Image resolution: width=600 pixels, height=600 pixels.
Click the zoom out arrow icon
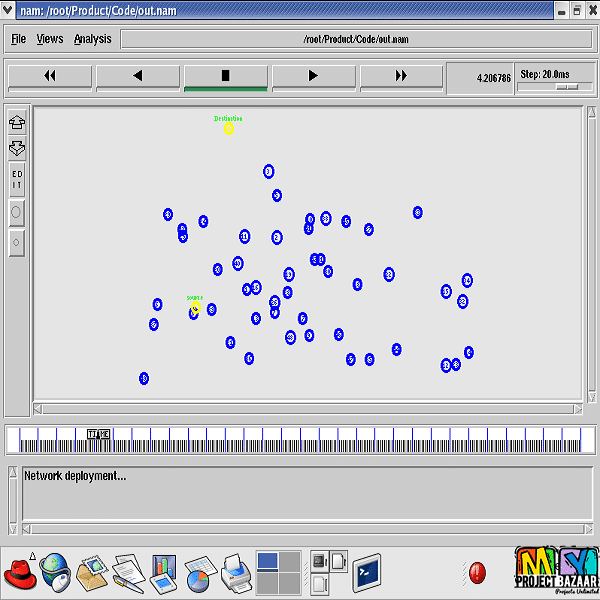click(x=17, y=148)
